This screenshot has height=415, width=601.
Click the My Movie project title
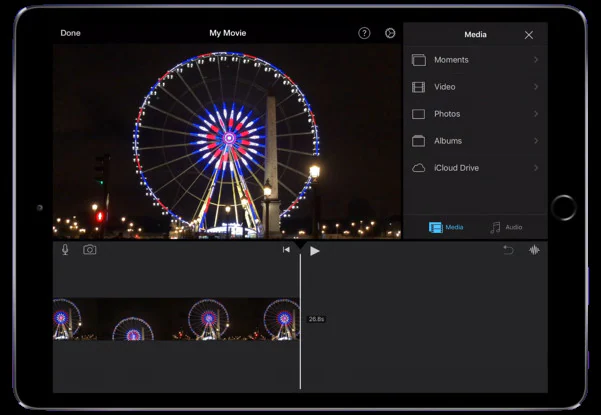click(x=228, y=33)
